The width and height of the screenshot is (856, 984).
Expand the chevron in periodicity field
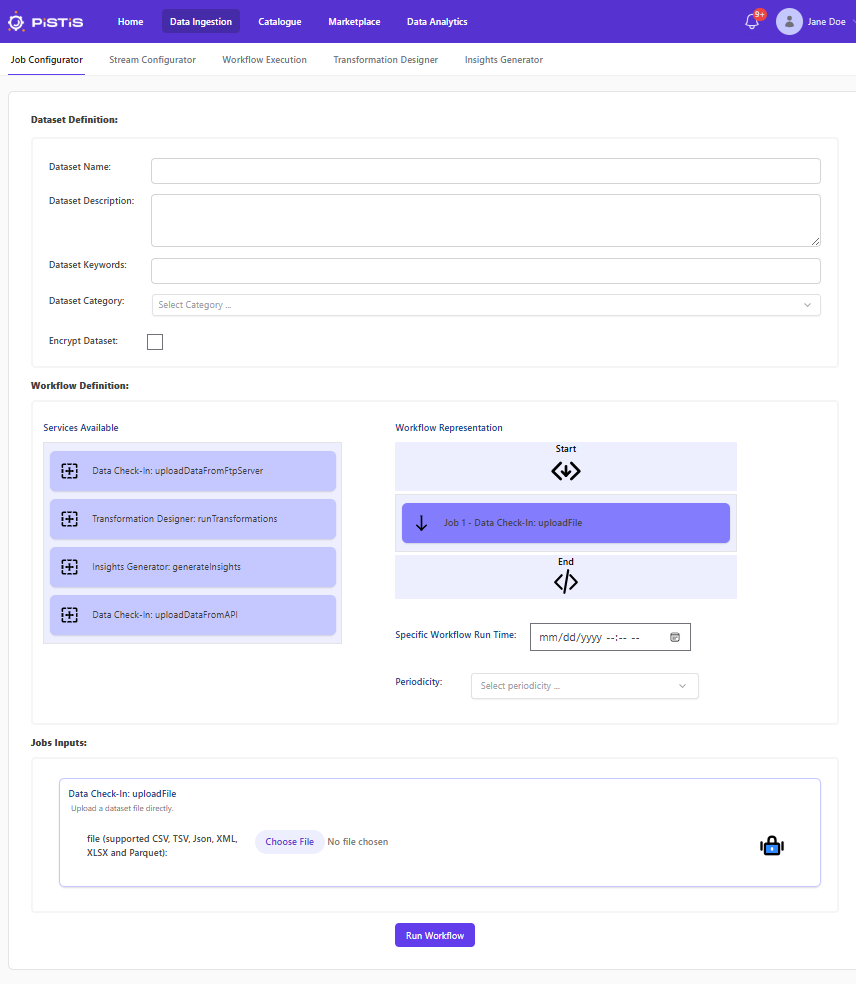tap(682, 686)
